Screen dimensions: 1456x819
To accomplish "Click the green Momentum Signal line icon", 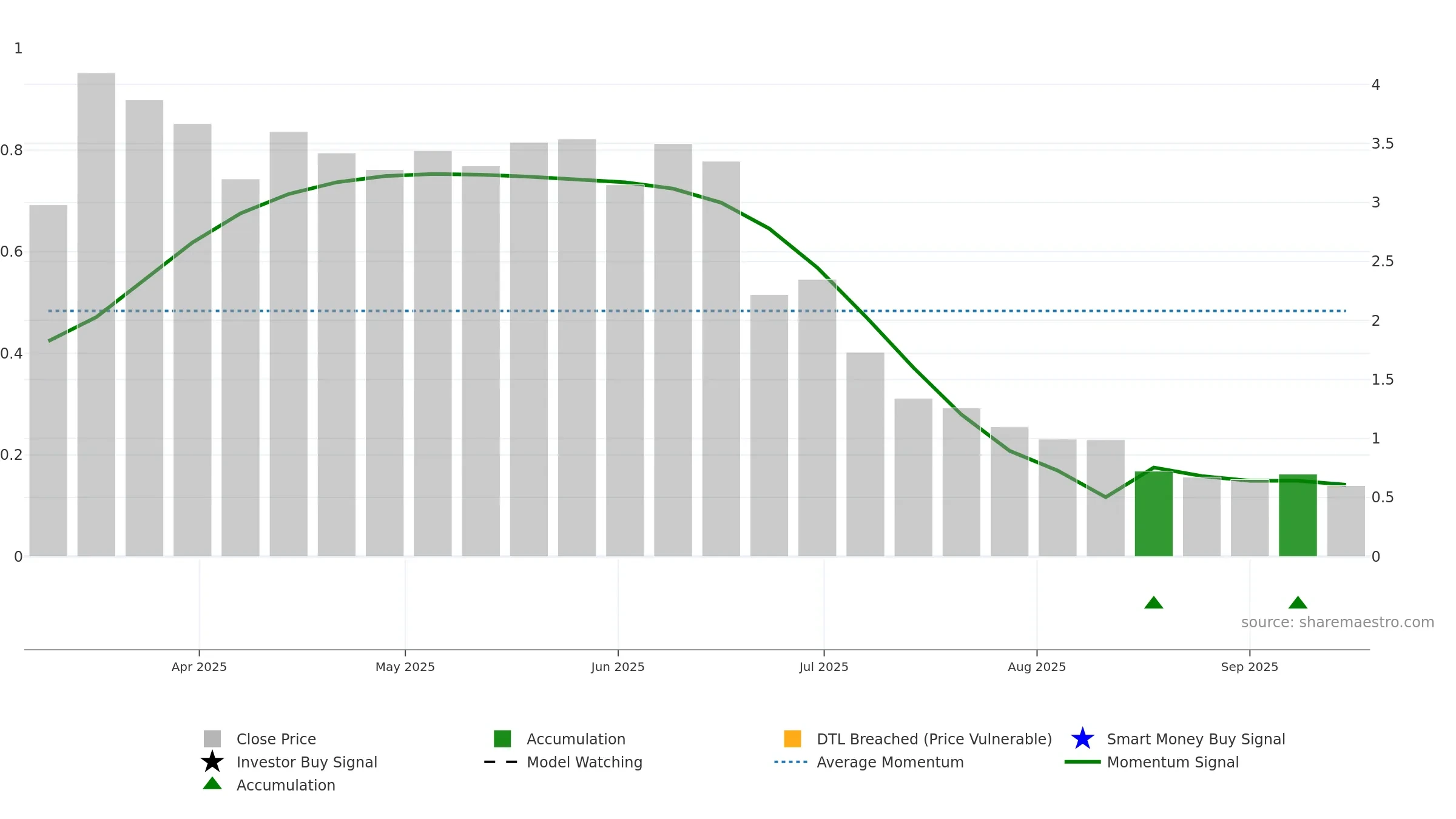I will (1082, 762).
